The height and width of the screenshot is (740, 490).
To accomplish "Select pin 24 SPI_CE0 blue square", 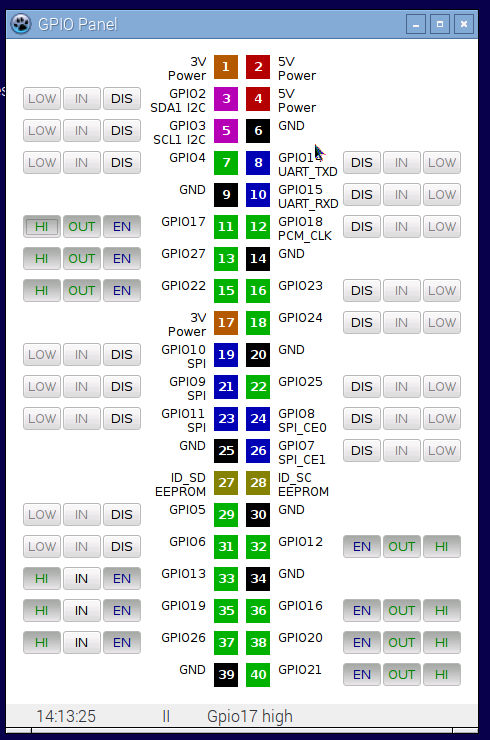I will click(x=258, y=419).
